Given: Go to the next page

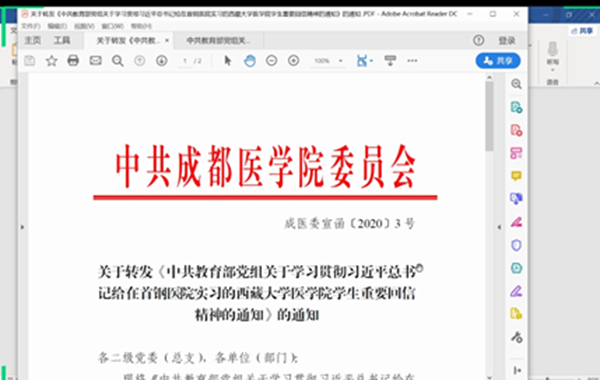Looking at the screenshot, I should click(x=161, y=60).
